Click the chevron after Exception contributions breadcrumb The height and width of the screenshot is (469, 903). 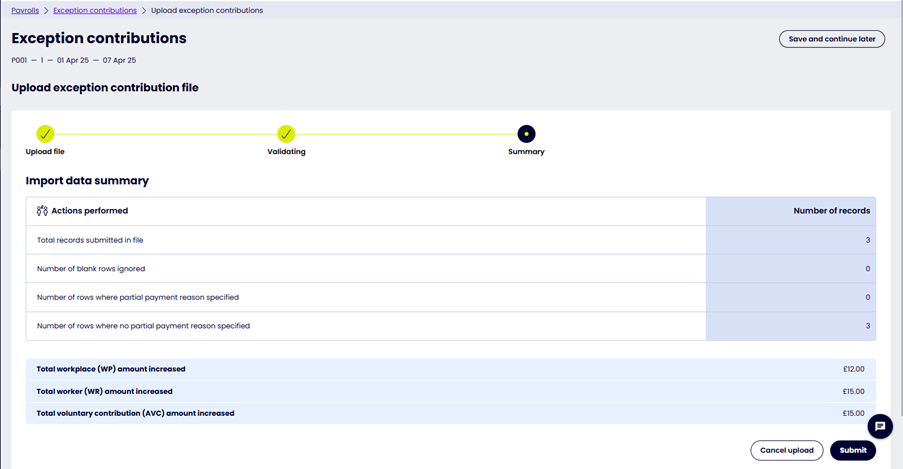[144, 11]
